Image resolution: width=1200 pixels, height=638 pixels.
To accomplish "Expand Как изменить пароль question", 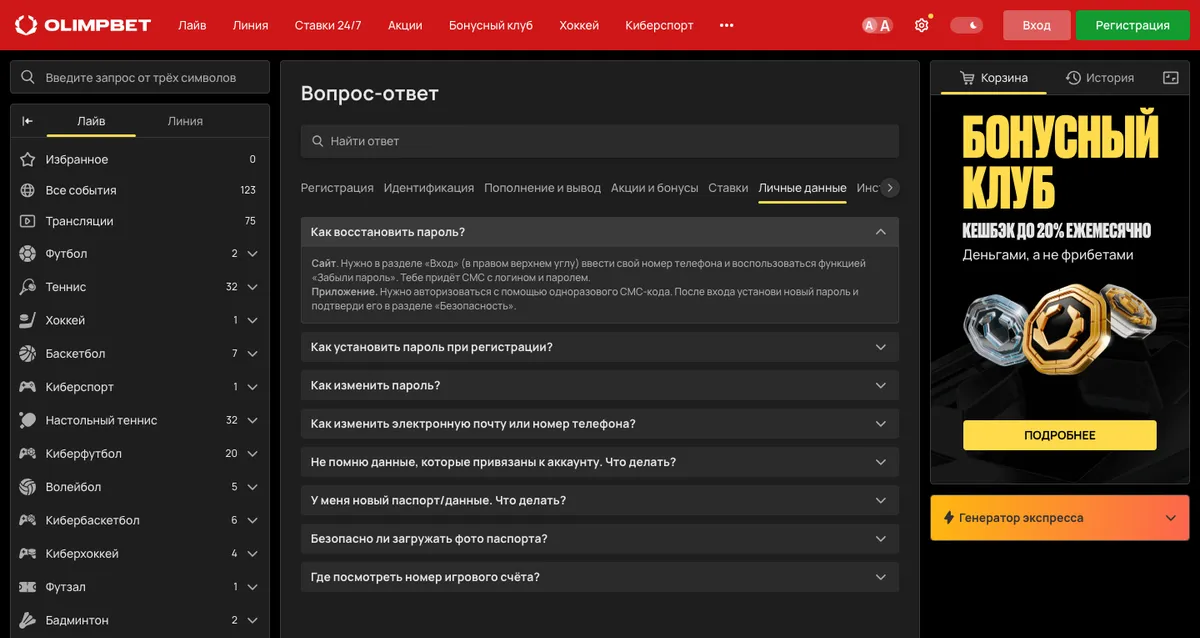I will click(600, 385).
